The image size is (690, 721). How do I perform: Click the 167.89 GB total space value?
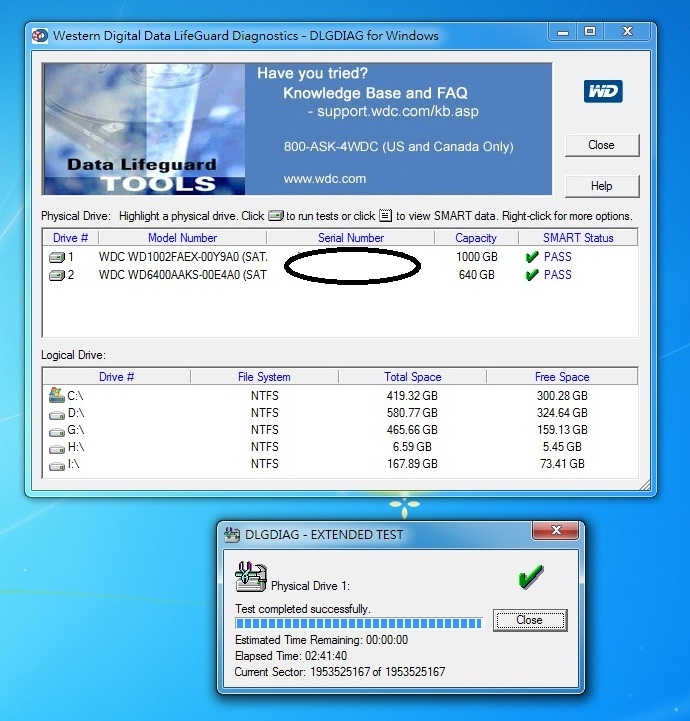pos(412,464)
